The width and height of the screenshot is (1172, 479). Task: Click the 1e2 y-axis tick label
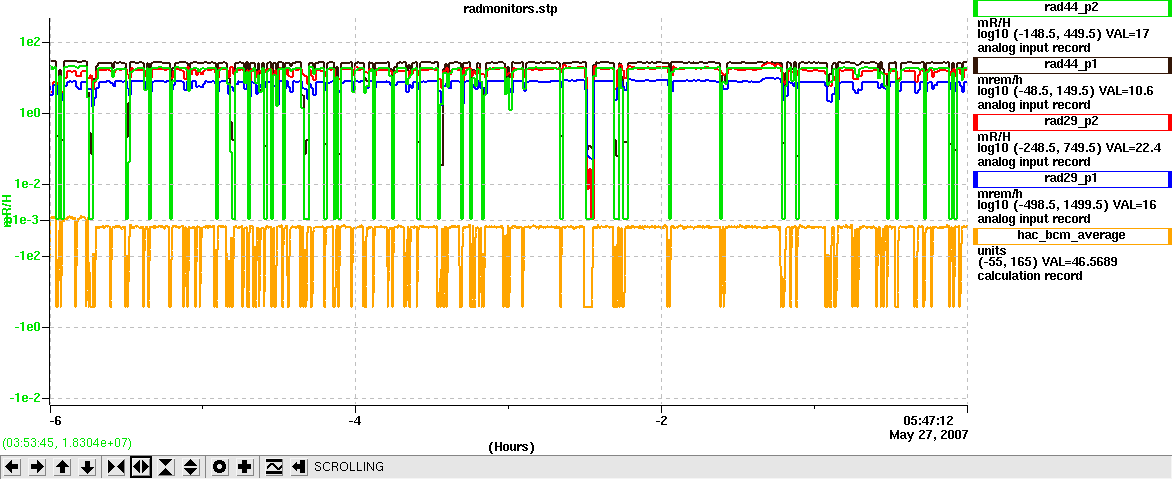(x=29, y=42)
